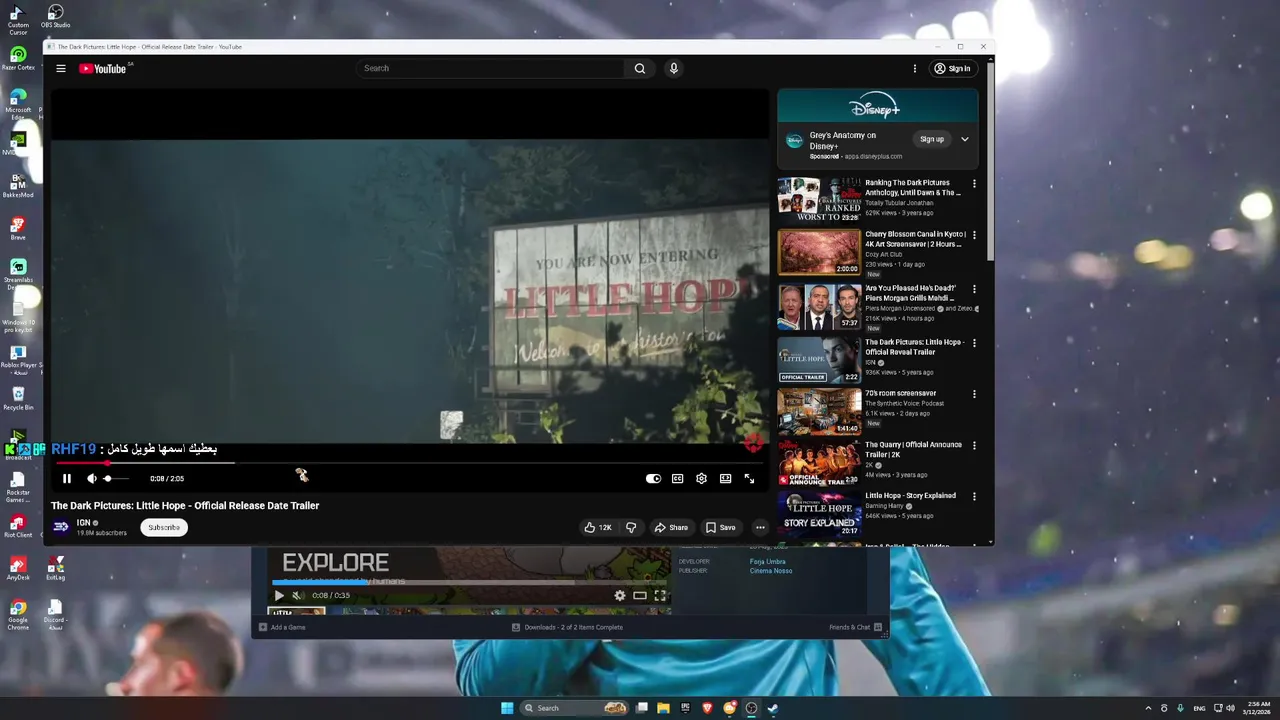The width and height of the screenshot is (1280, 720).
Task: Dislike the Little Hope trailer
Action: (x=631, y=527)
